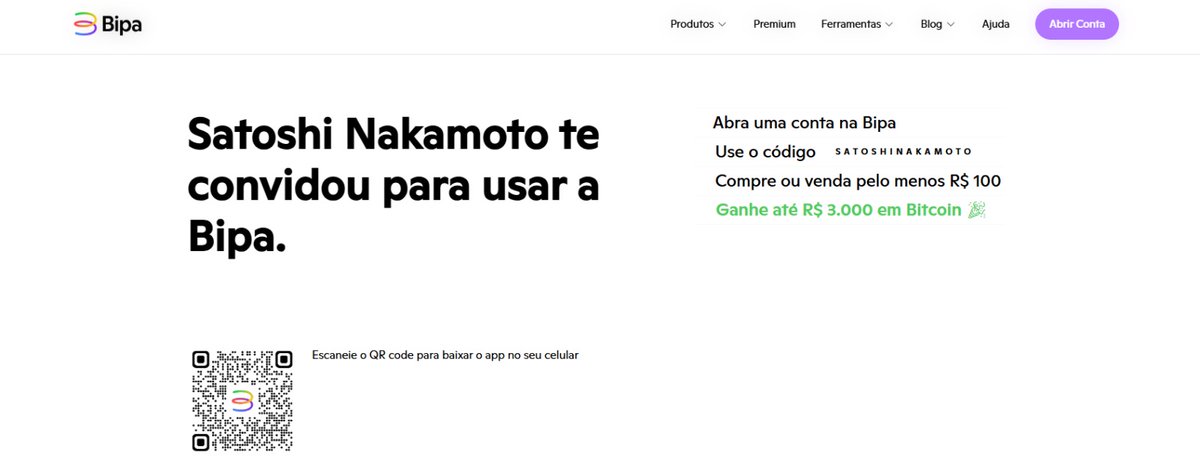
Task: Click 'Ganhe até R$ 3.000 em Bitcoin' text
Action: [x=838, y=210]
